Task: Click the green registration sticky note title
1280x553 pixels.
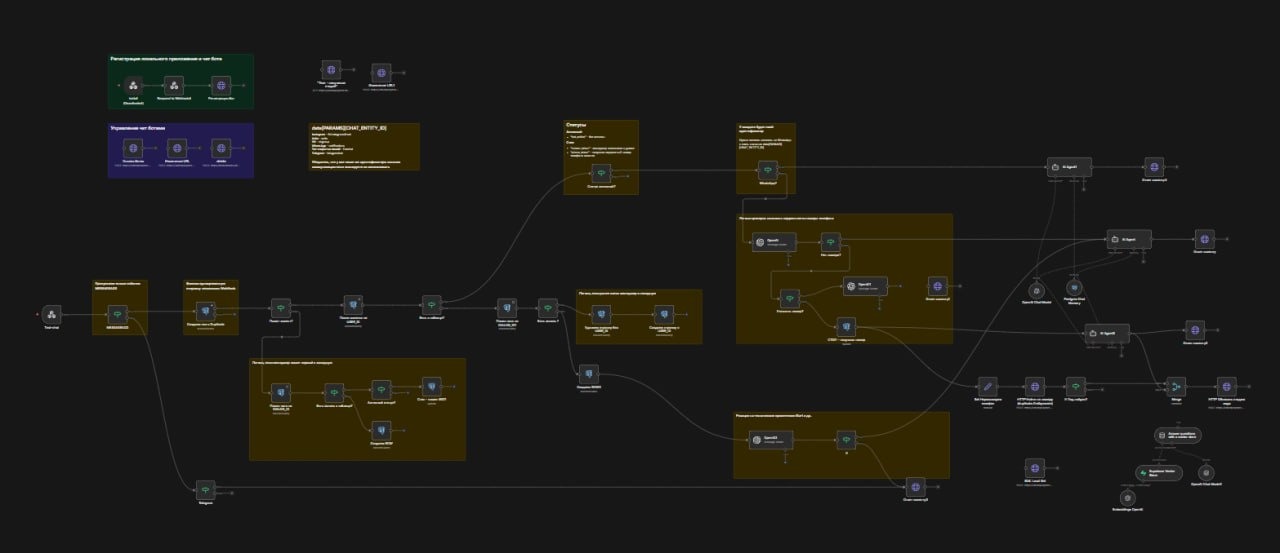Action: [x=166, y=60]
